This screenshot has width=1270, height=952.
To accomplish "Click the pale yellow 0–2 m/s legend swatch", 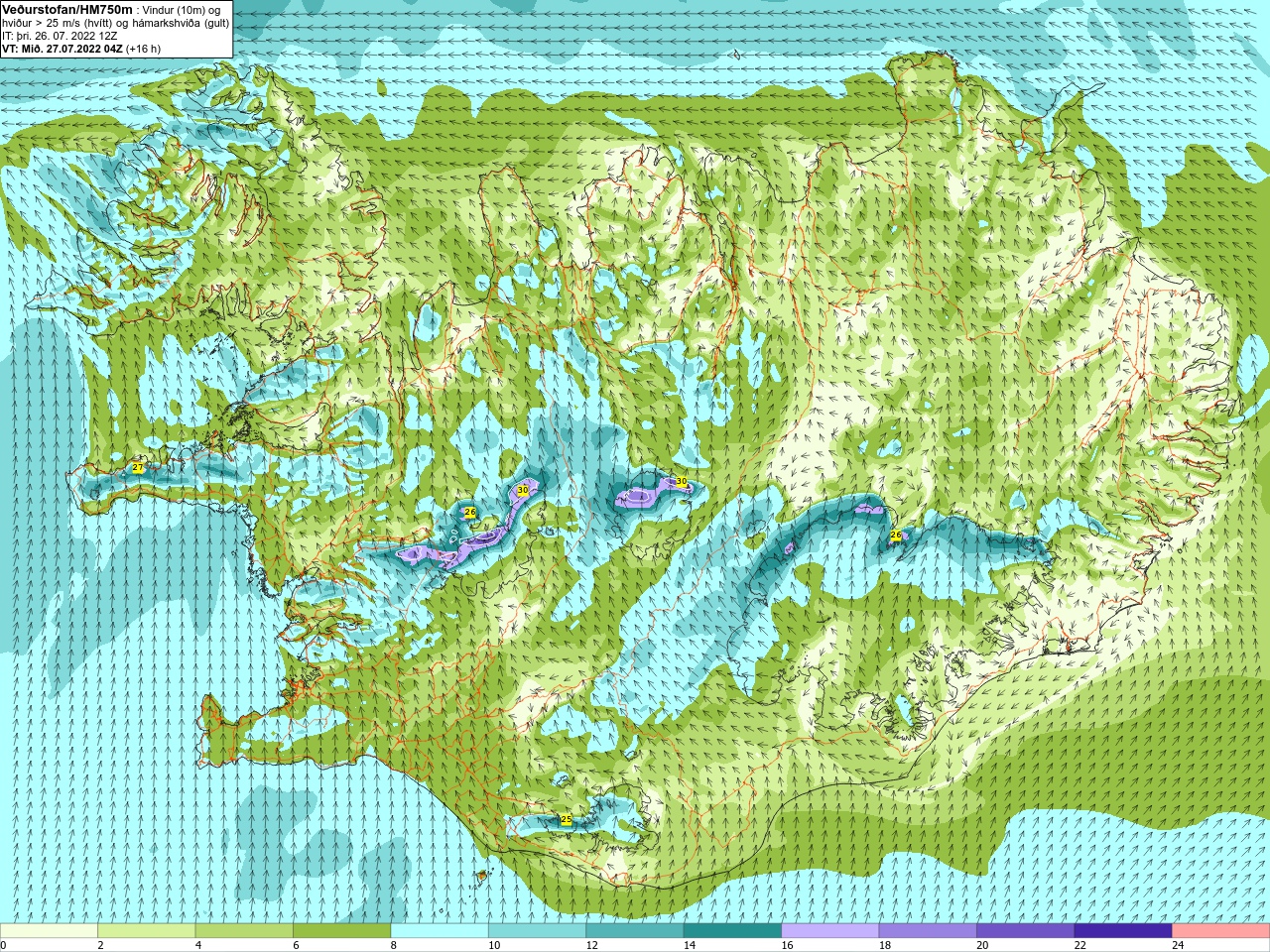I will 49,931.
